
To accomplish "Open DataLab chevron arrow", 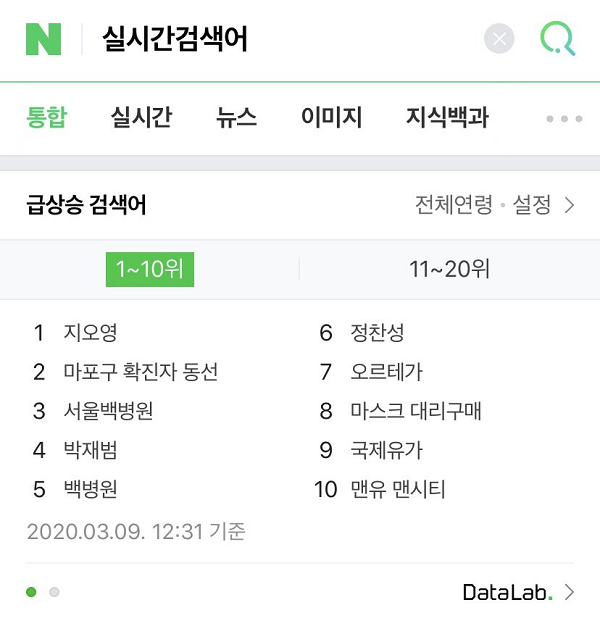I will tap(570, 592).
